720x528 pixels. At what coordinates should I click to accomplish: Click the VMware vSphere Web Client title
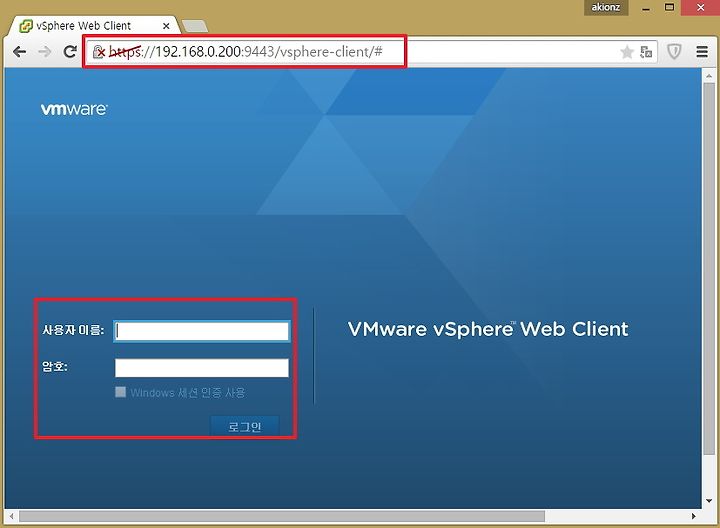pyautogui.click(x=488, y=329)
